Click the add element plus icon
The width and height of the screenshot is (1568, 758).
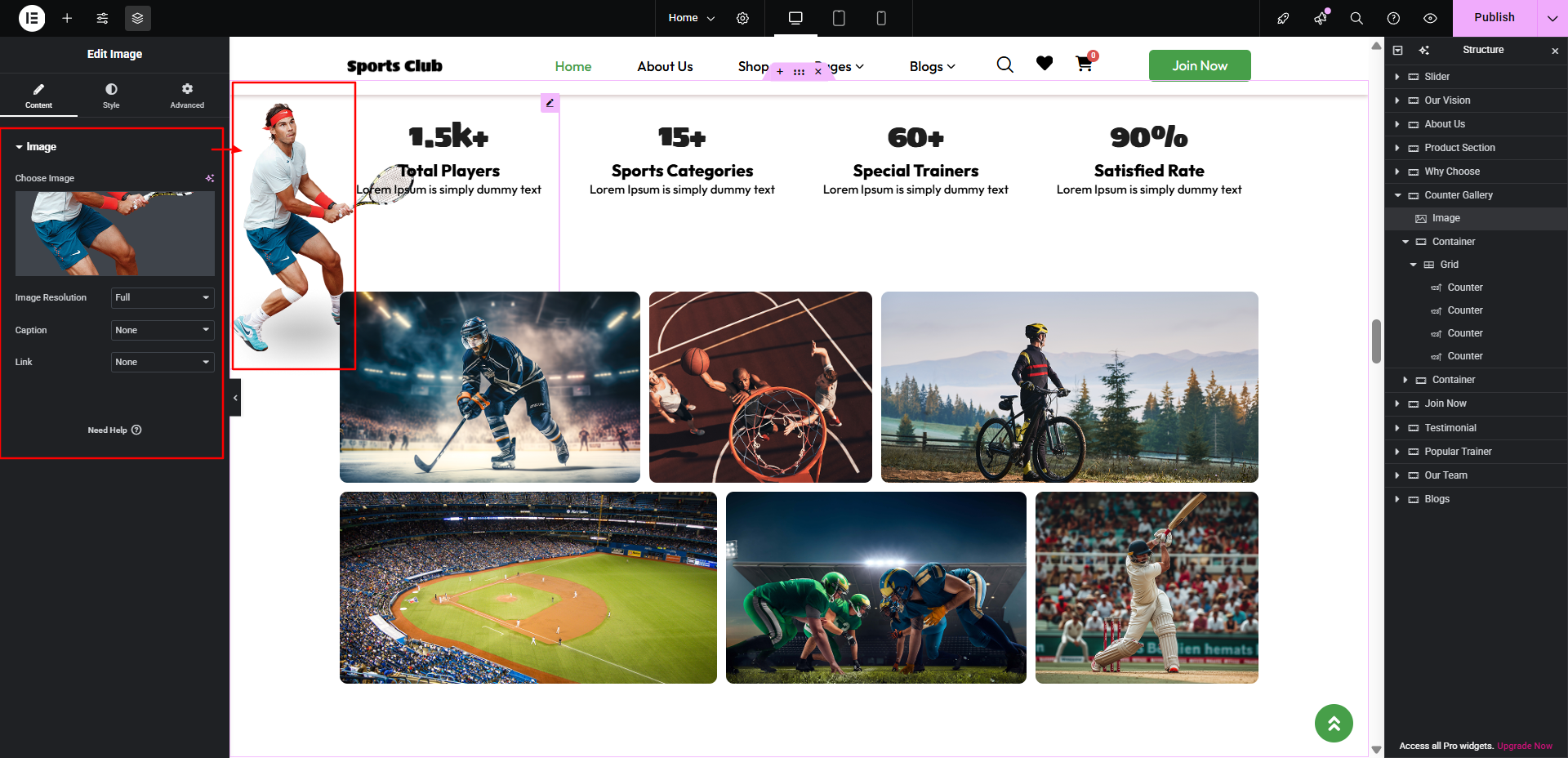click(67, 18)
